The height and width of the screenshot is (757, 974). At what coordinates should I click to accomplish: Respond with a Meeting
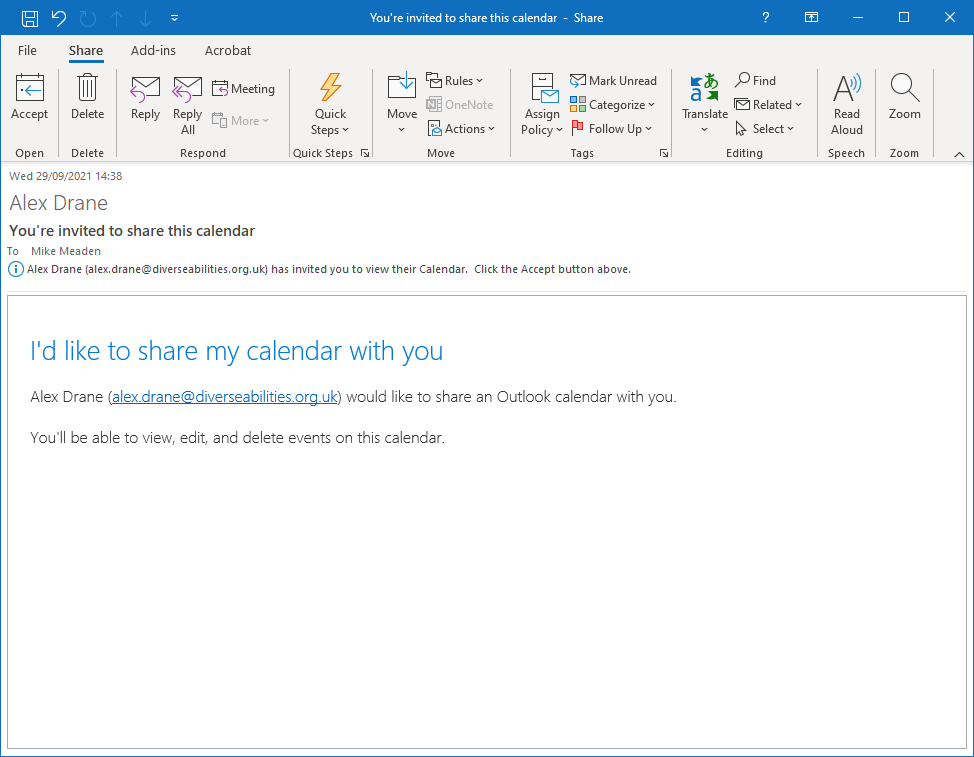[x=243, y=89]
